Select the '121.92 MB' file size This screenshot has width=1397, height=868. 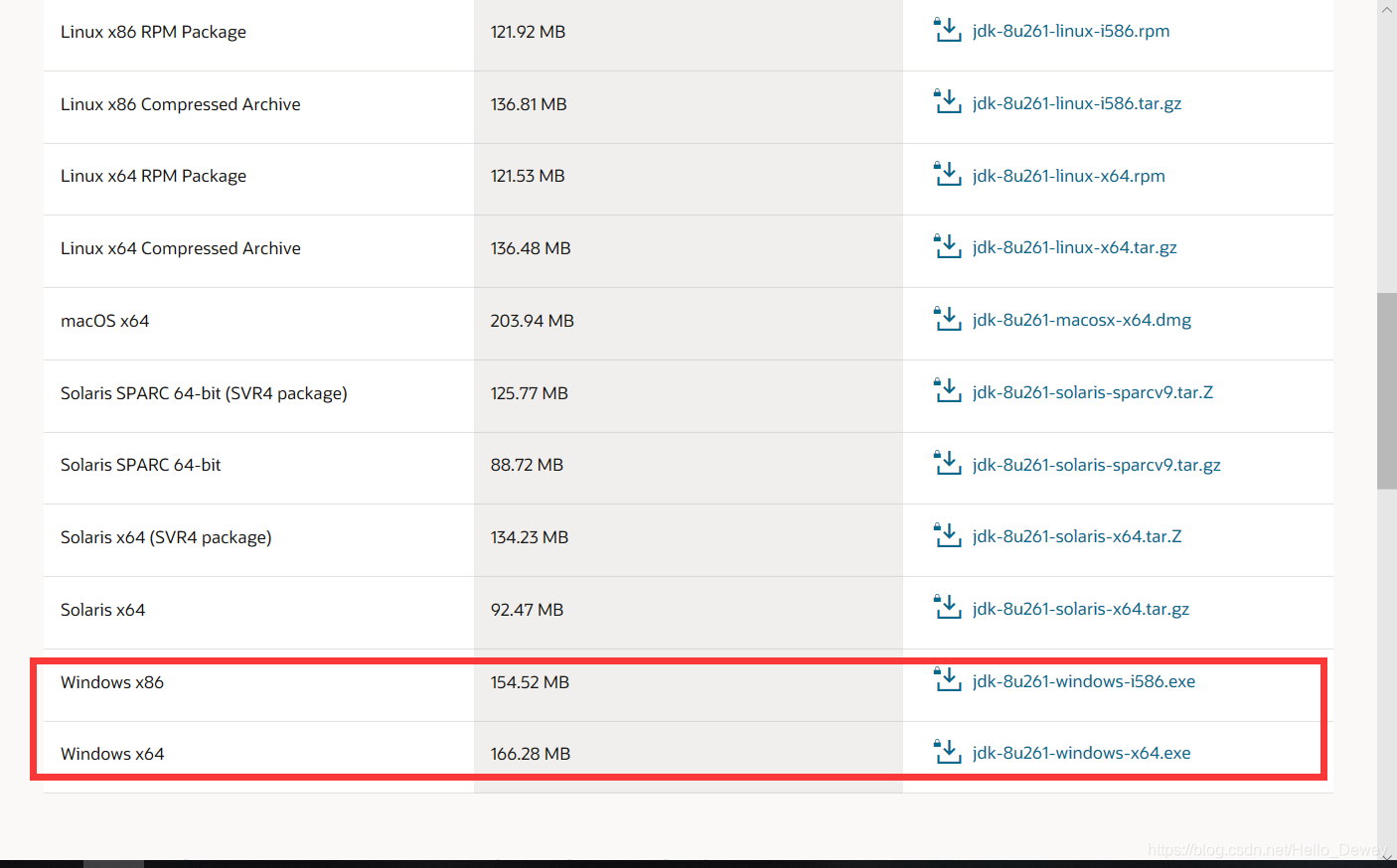(528, 32)
